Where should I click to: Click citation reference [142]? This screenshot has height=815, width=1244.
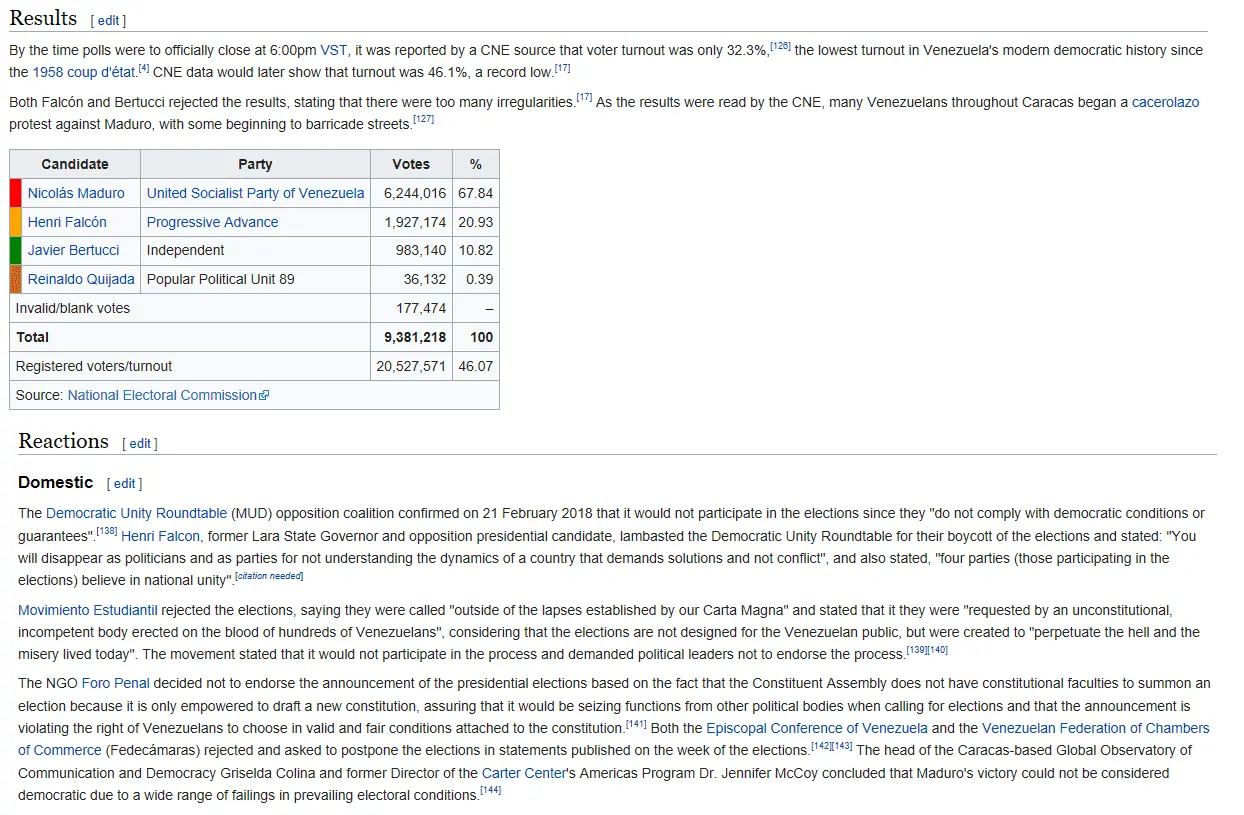821,745
